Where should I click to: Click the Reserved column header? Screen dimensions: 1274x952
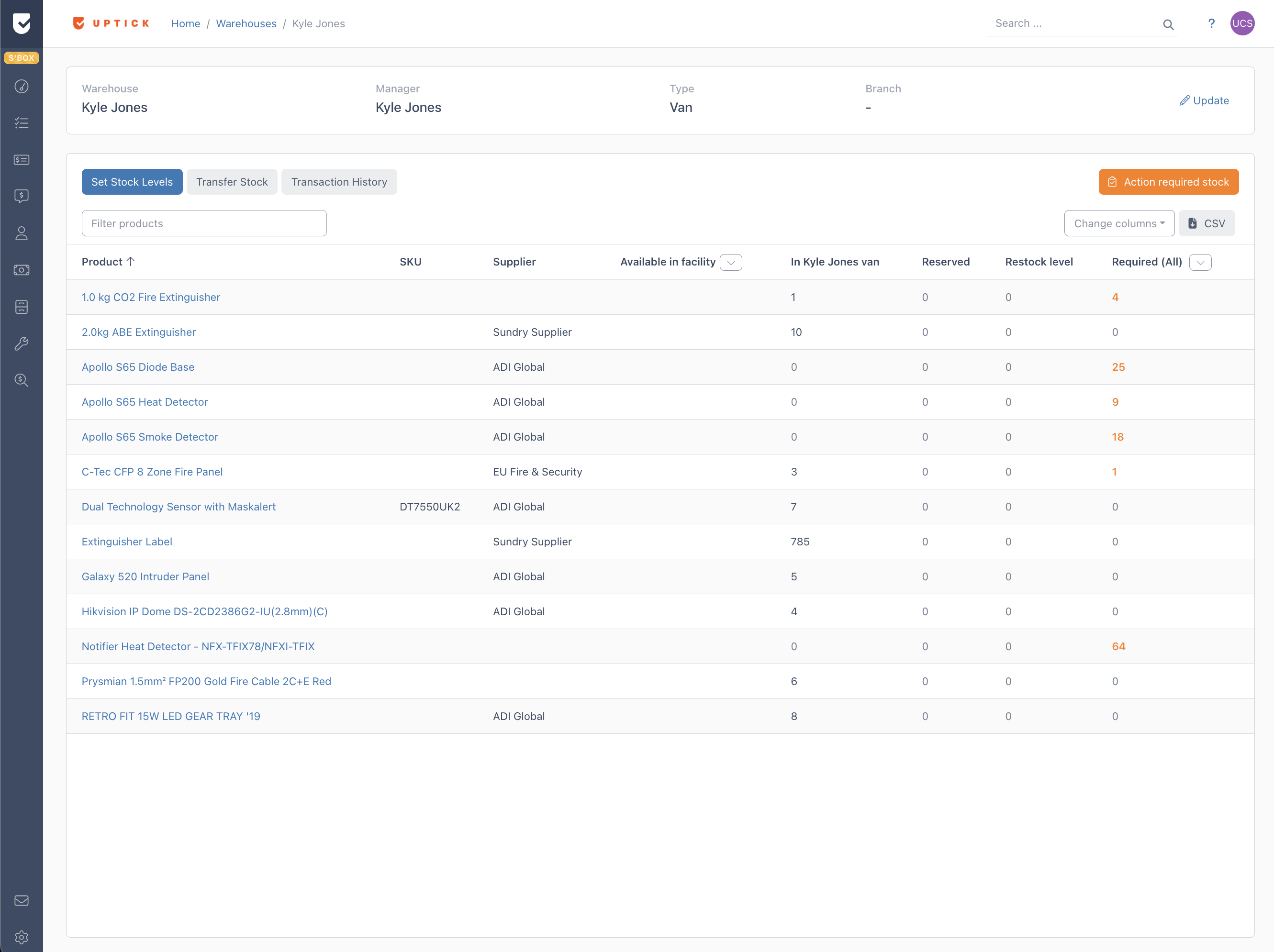coord(946,262)
